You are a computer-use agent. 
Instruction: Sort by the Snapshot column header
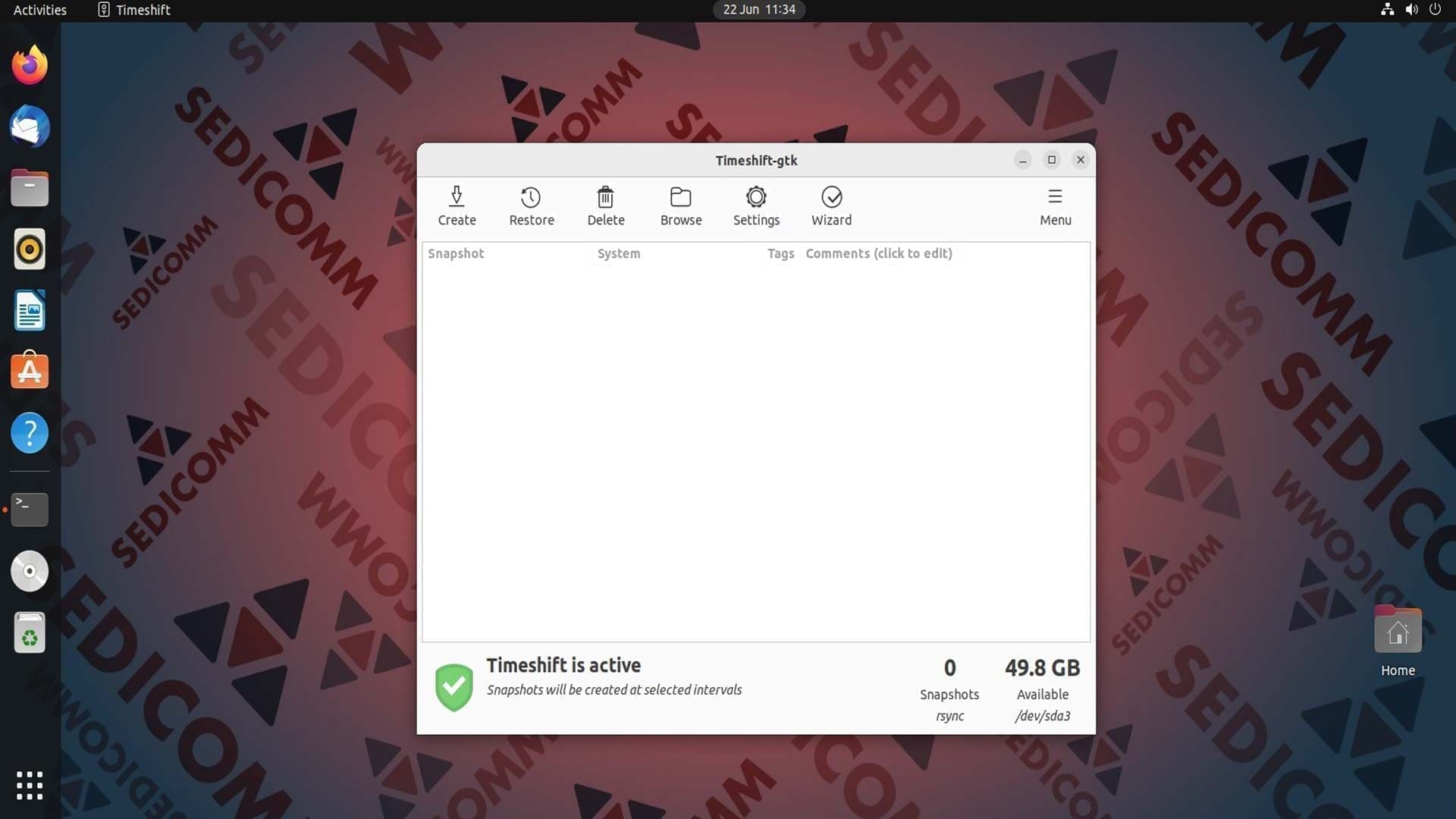pos(456,253)
